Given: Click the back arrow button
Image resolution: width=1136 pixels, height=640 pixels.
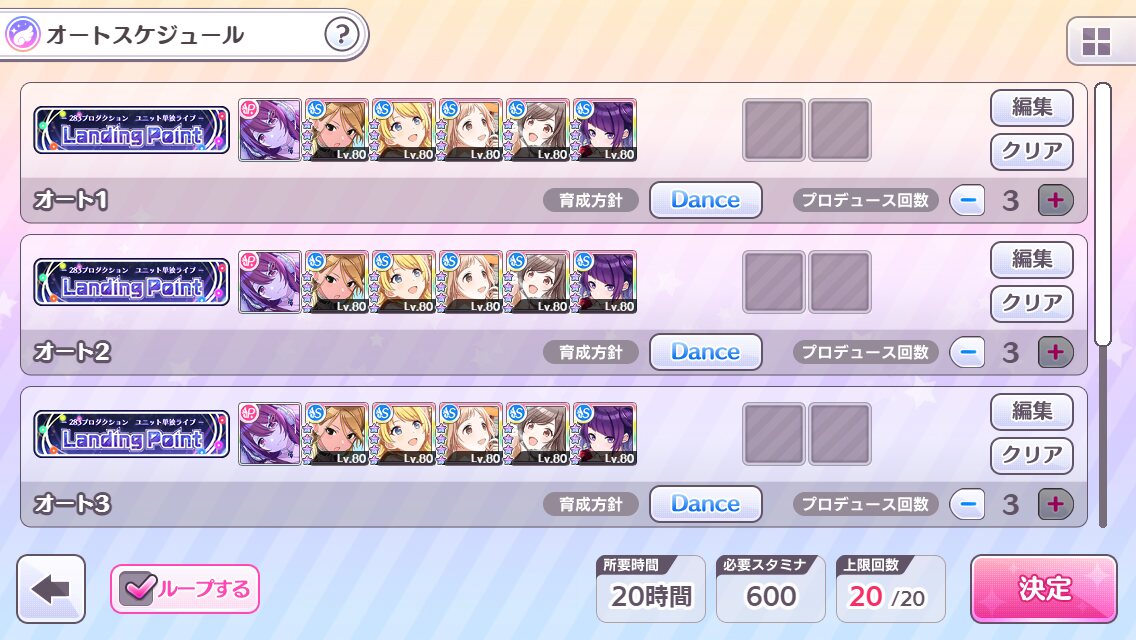Looking at the screenshot, I should tap(51, 589).
